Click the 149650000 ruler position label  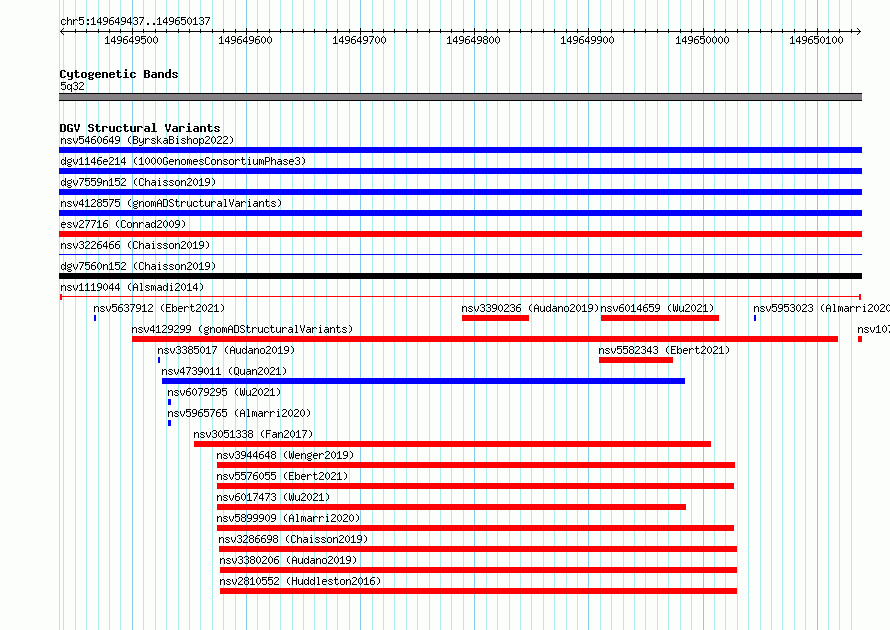coord(702,40)
